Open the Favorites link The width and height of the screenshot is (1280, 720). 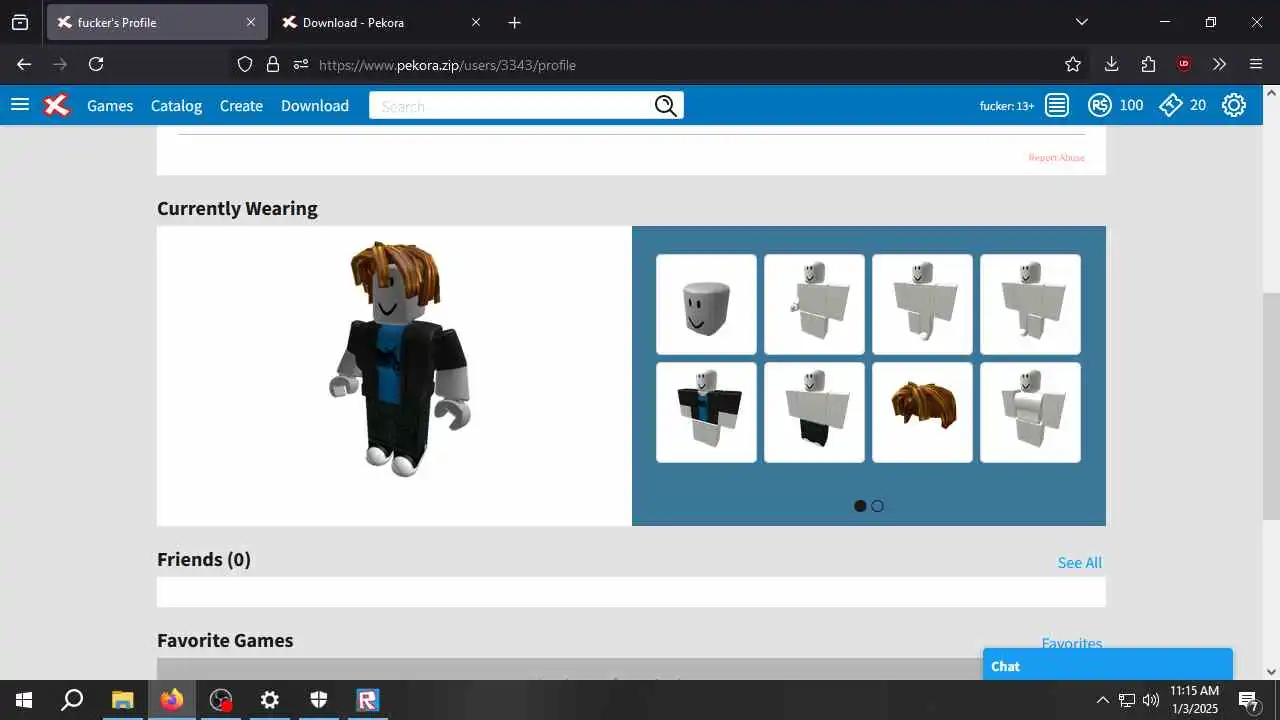click(1072, 644)
